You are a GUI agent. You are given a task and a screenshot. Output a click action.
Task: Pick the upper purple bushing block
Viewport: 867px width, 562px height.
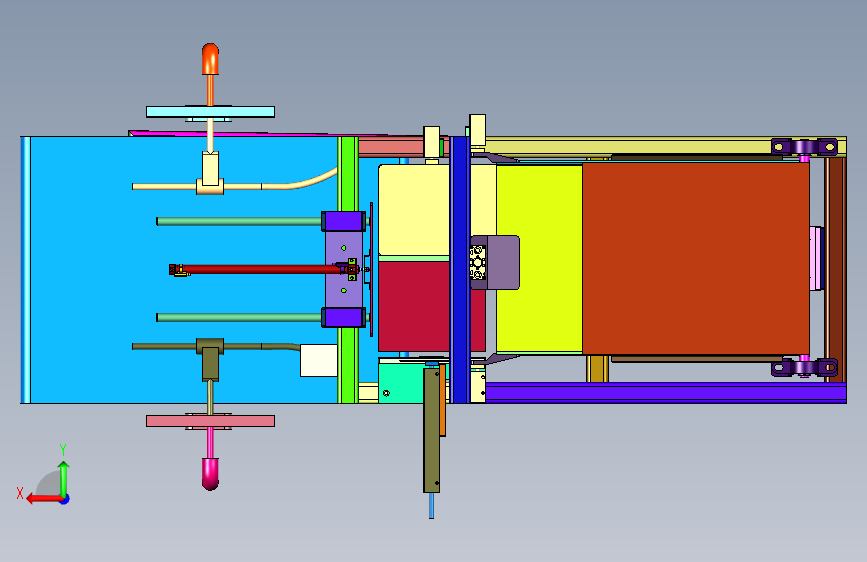[343, 221]
